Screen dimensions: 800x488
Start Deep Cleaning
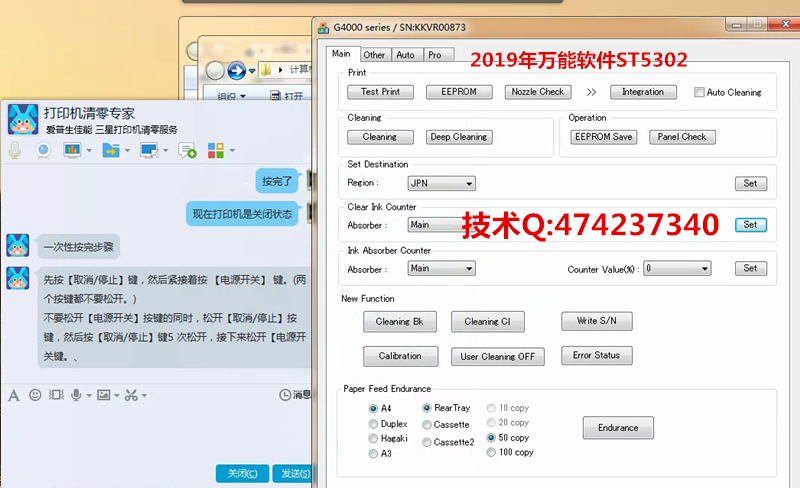pyautogui.click(x=459, y=137)
